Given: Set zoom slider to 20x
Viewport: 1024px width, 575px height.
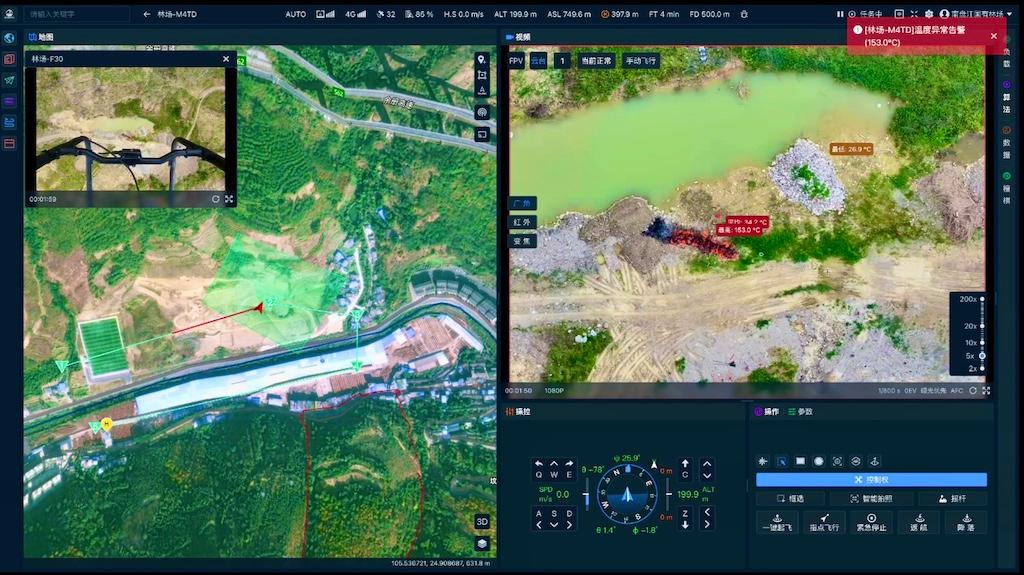Looking at the screenshot, I should pyautogui.click(x=982, y=326).
